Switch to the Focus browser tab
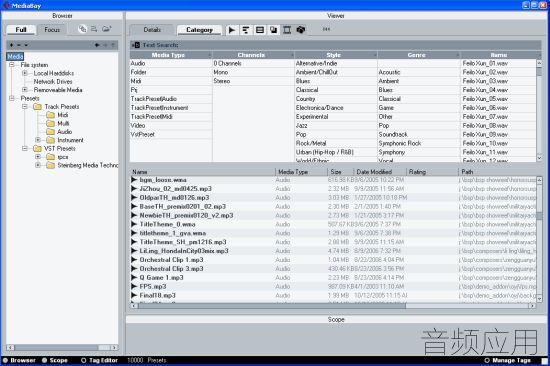 coord(52,30)
